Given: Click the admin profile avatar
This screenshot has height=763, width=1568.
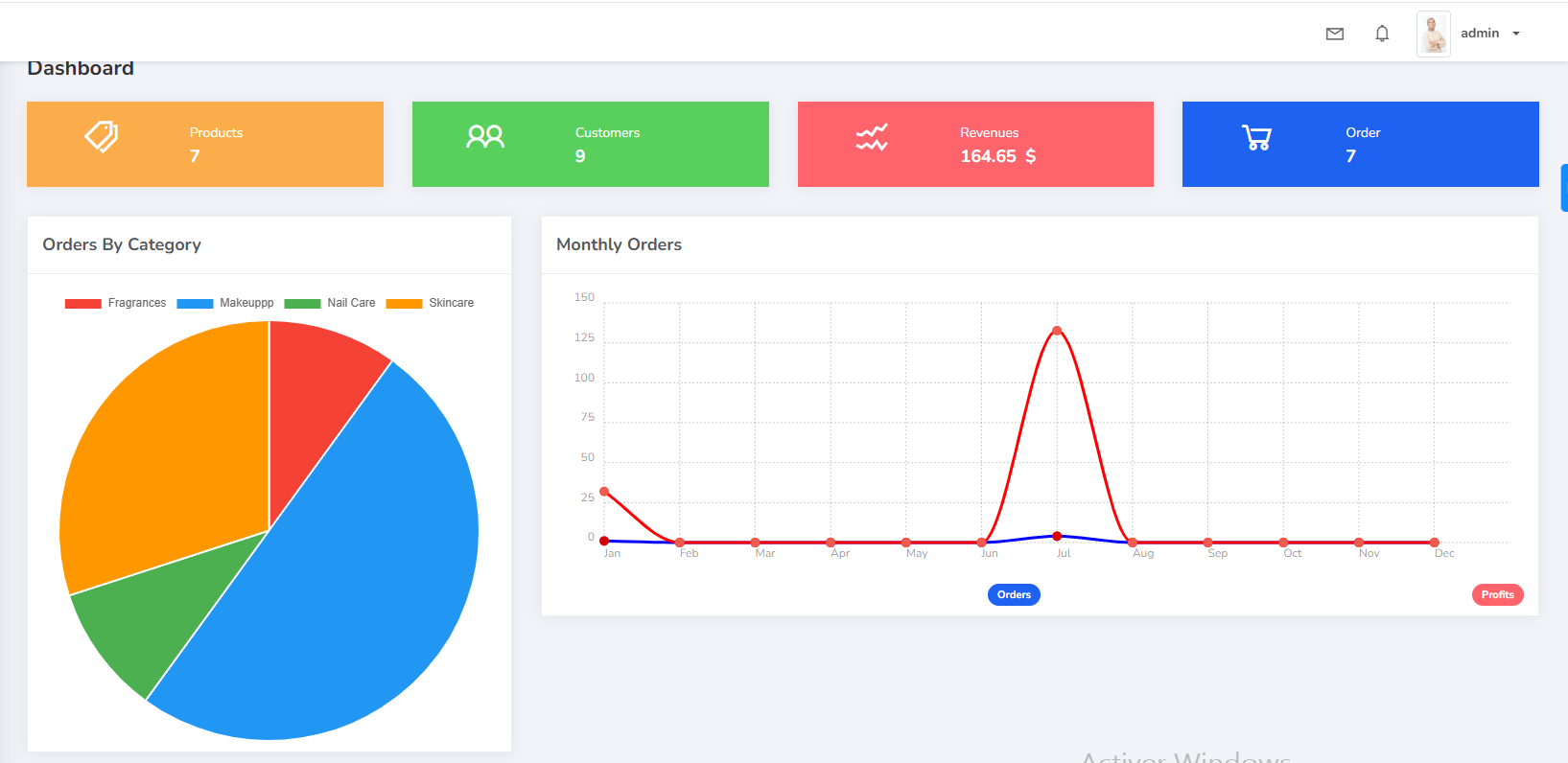Looking at the screenshot, I should pos(1433,35).
